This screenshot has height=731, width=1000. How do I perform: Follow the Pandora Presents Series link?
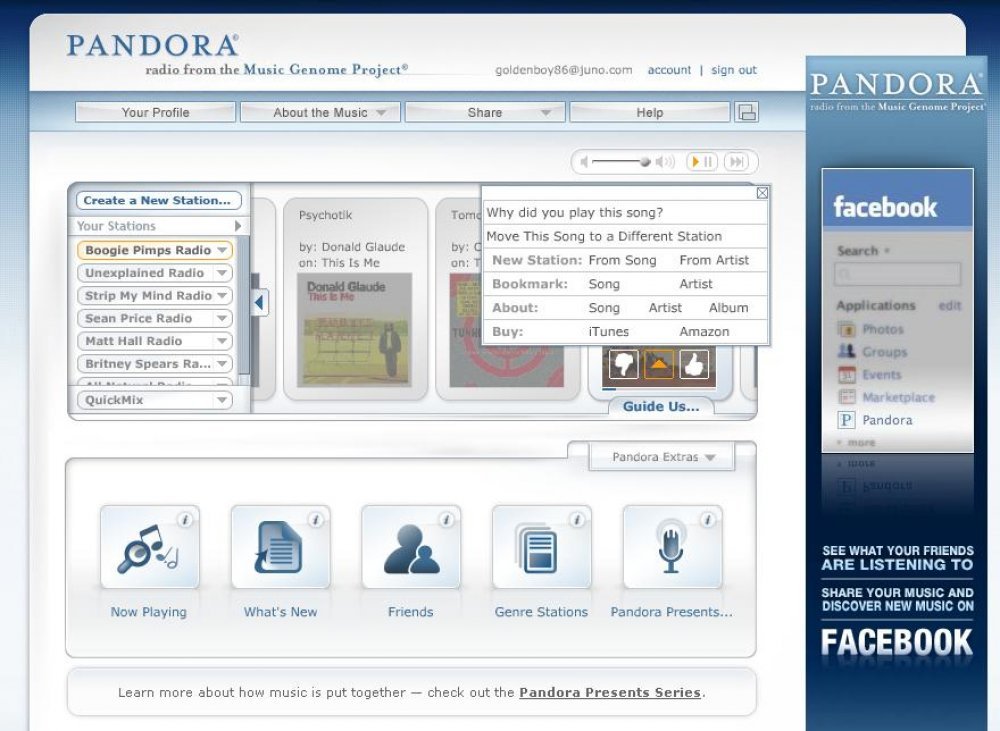(610, 693)
